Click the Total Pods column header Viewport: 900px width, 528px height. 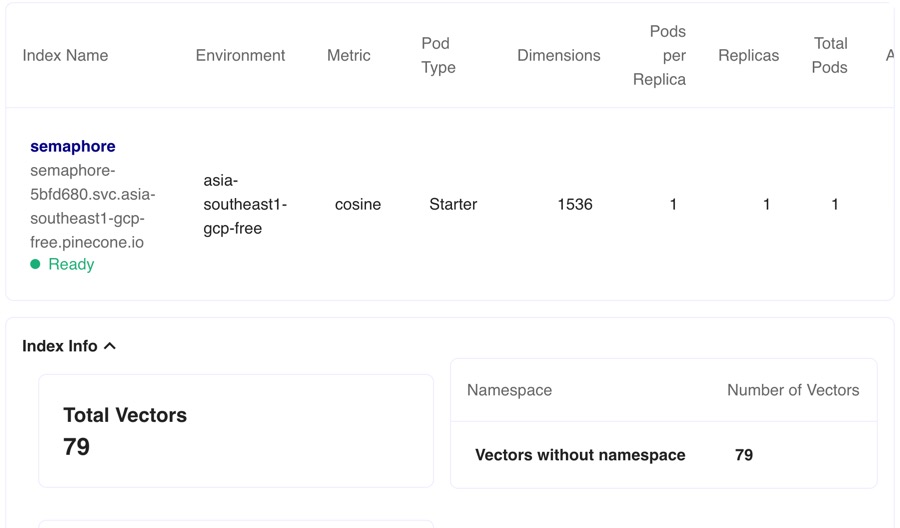pos(830,56)
